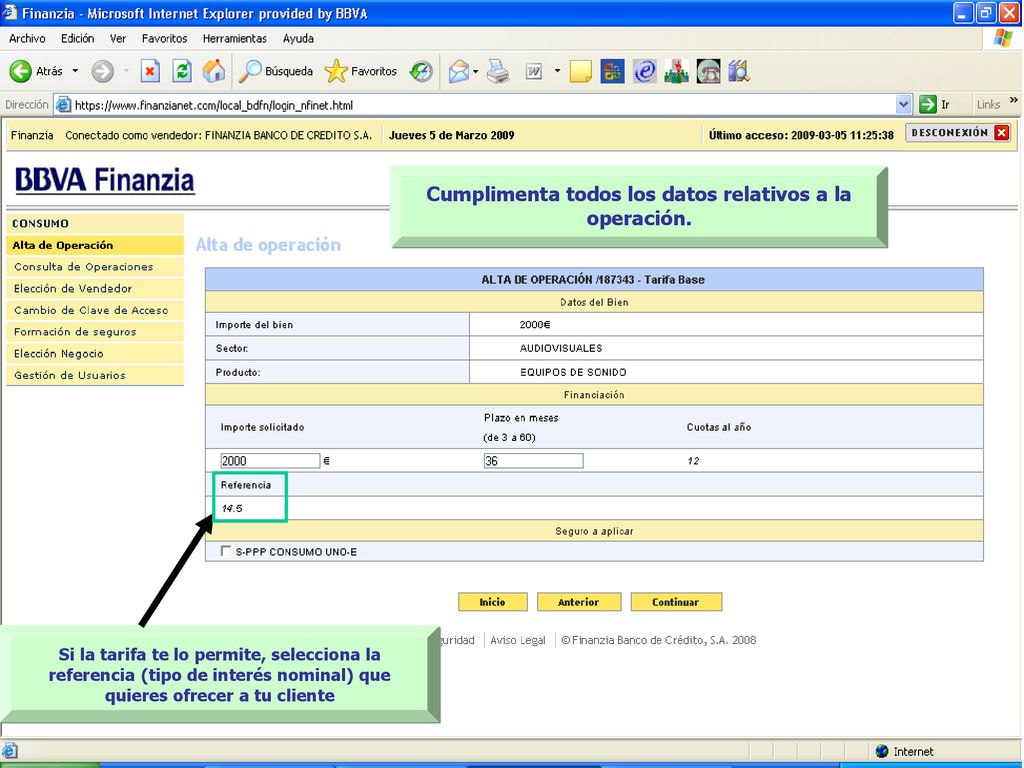
Task: Open the Edición menu
Action: pyautogui.click(x=78, y=39)
